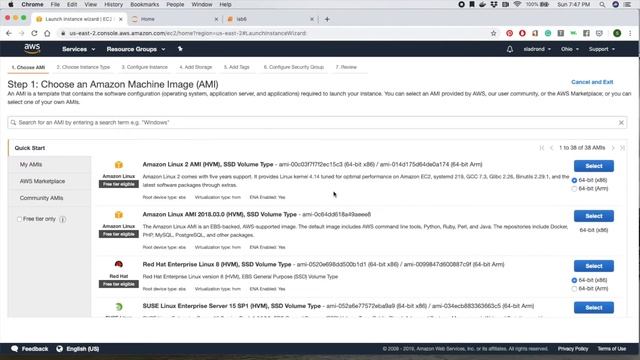Click the pin shortcut icon in AWS navbar
Viewport: 640px width, 360px height.
pyautogui.click(x=180, y=49)
